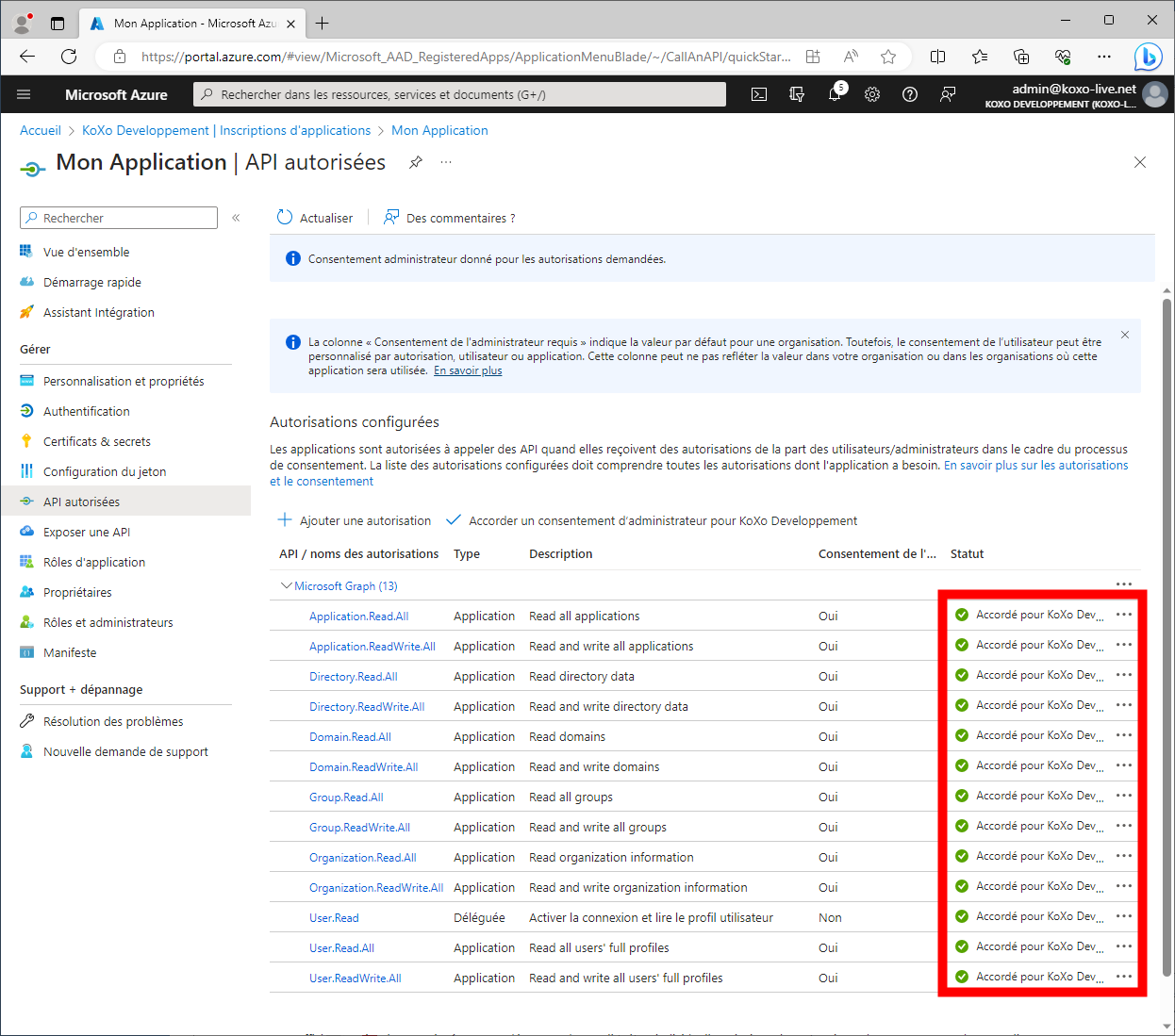Open the help question-mark icon
This screenshot has height=1036, width=1175.
[910, 94]
